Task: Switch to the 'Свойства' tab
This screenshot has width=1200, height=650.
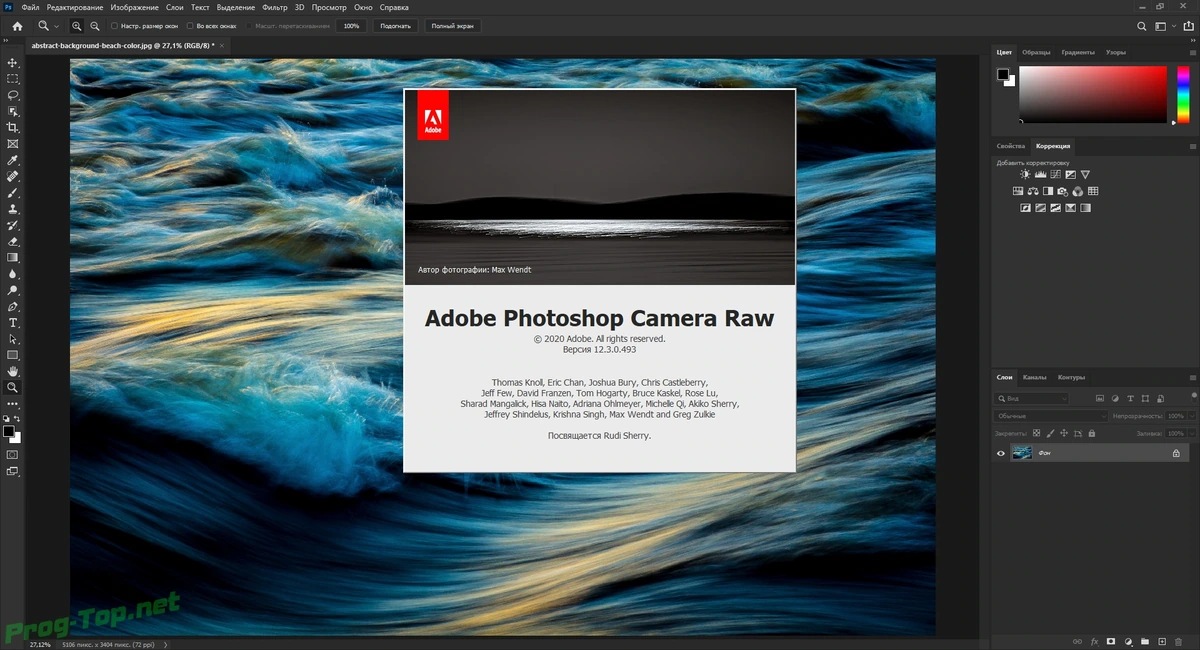Action: coord(1011,146)
